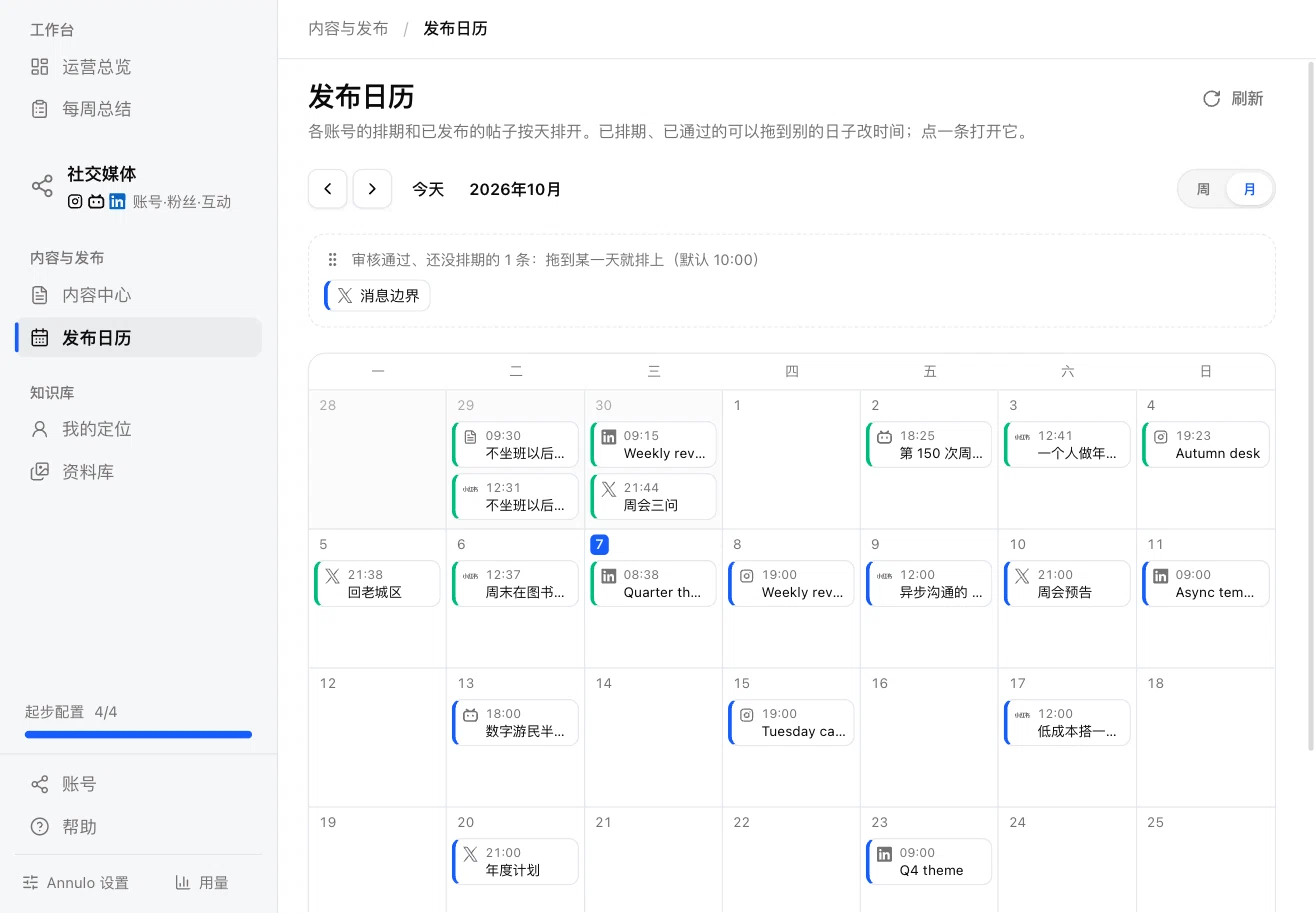Click the 运营总览 dashboard grid icon
The image size is (1316, 913).
click(40, 67)
